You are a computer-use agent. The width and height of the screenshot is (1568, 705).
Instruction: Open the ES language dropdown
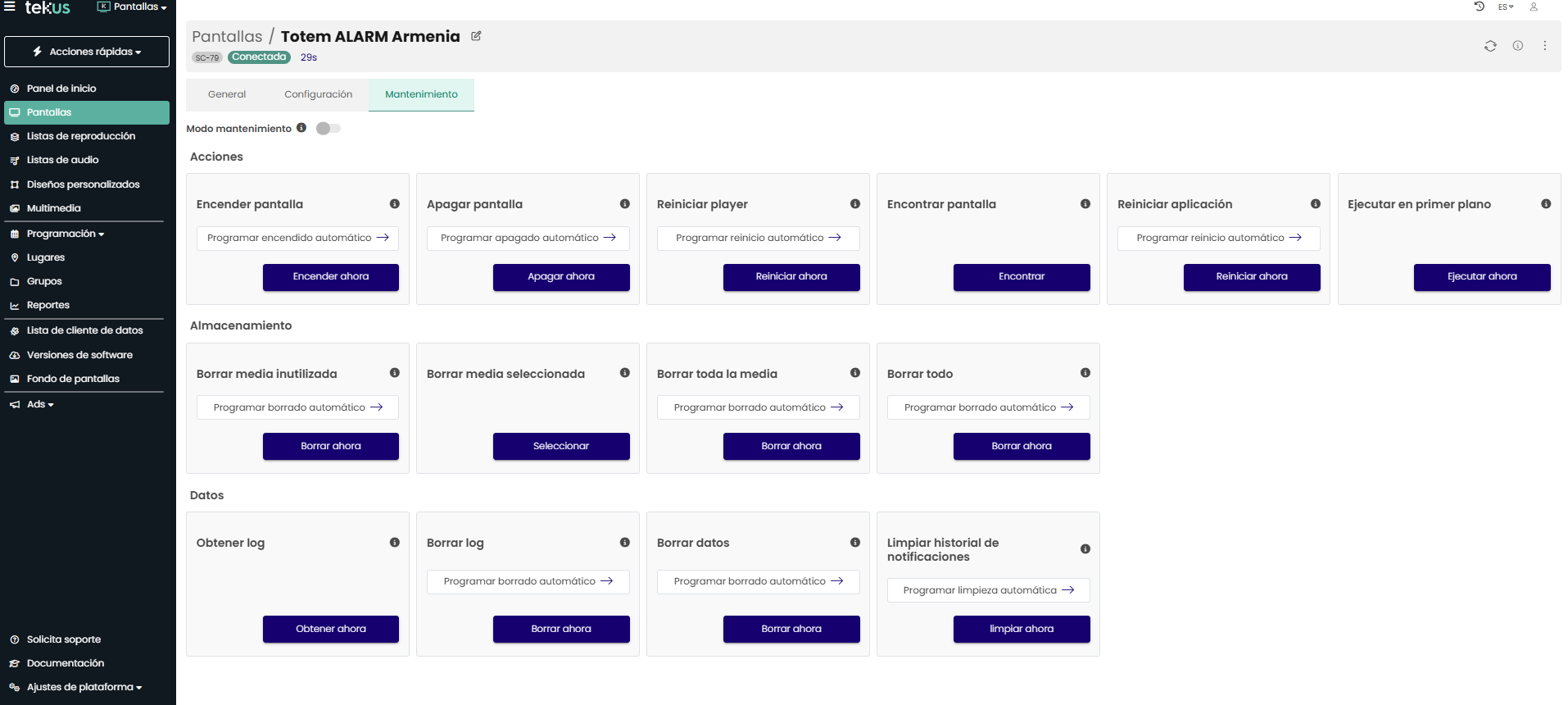[x=1505, y=7]
